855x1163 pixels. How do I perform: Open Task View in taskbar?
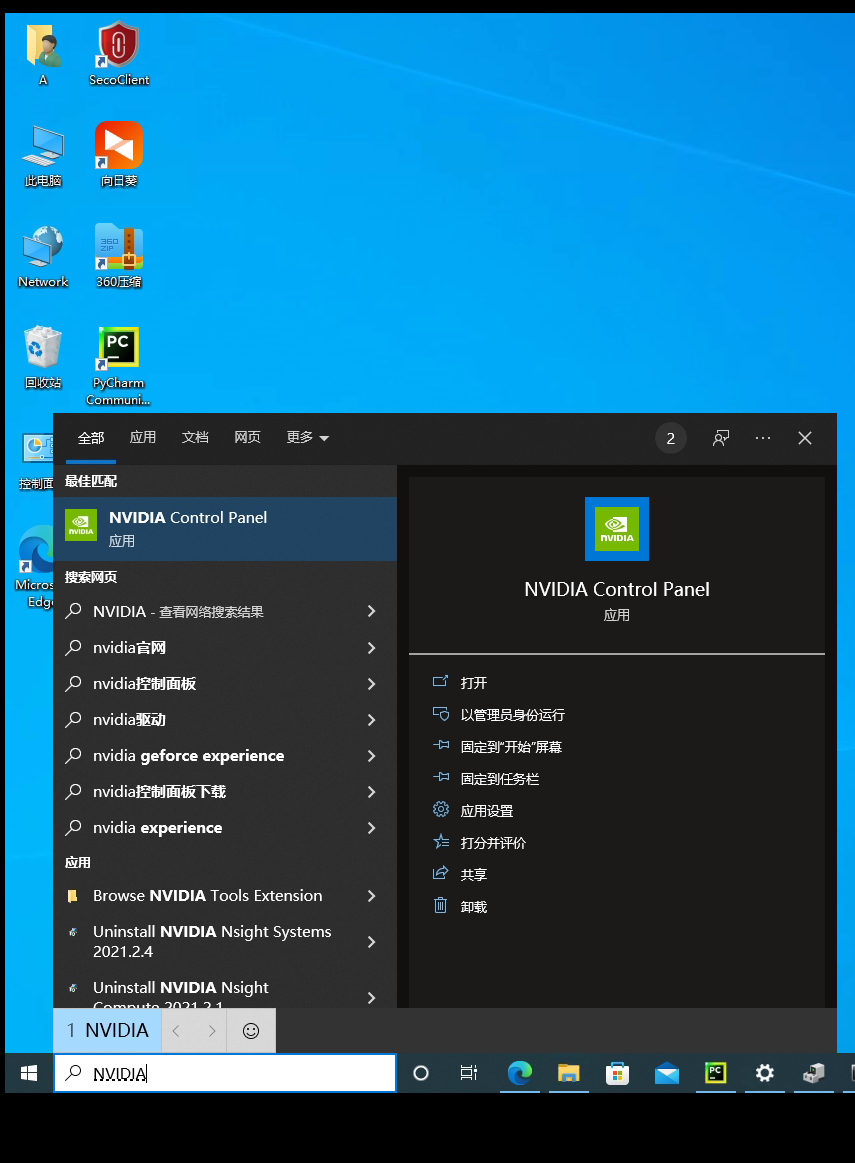point(469,1073)
